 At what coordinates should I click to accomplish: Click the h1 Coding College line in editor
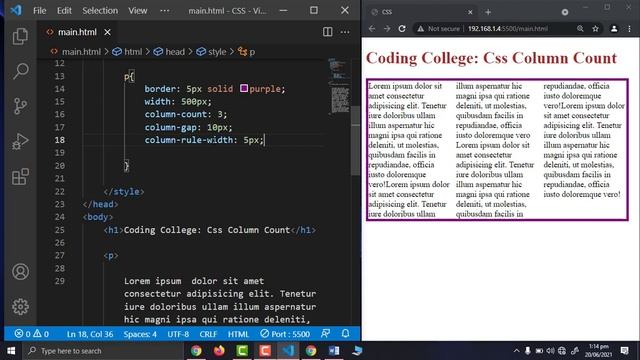pos(209,230)
